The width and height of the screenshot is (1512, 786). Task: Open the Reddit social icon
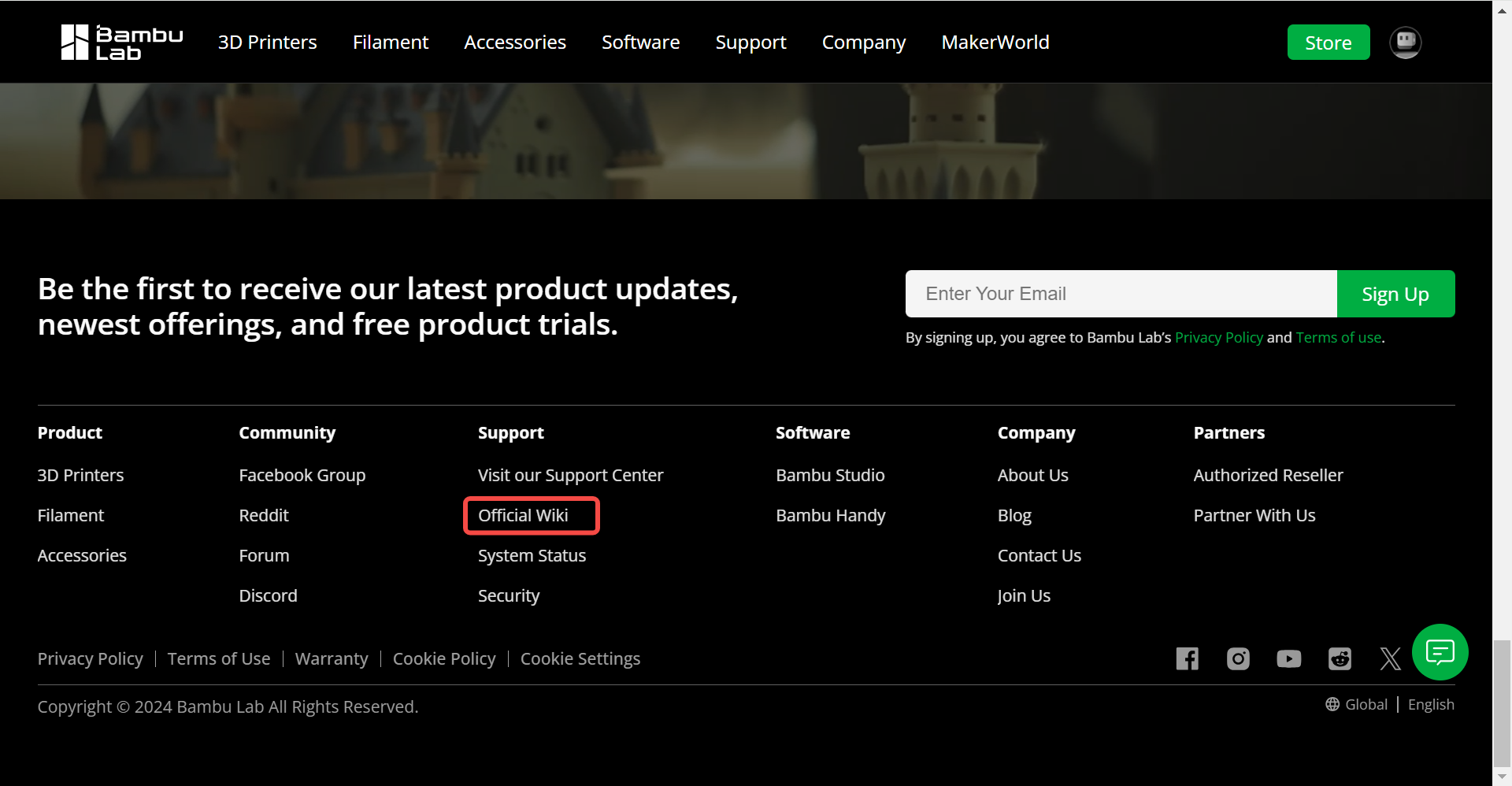point(1340,658)
